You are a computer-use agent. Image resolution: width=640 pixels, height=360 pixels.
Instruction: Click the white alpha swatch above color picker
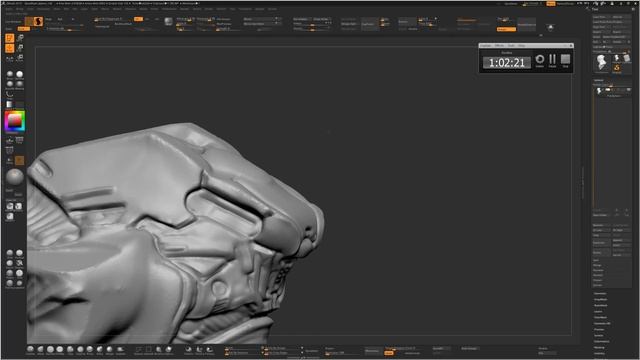[9, 104]
